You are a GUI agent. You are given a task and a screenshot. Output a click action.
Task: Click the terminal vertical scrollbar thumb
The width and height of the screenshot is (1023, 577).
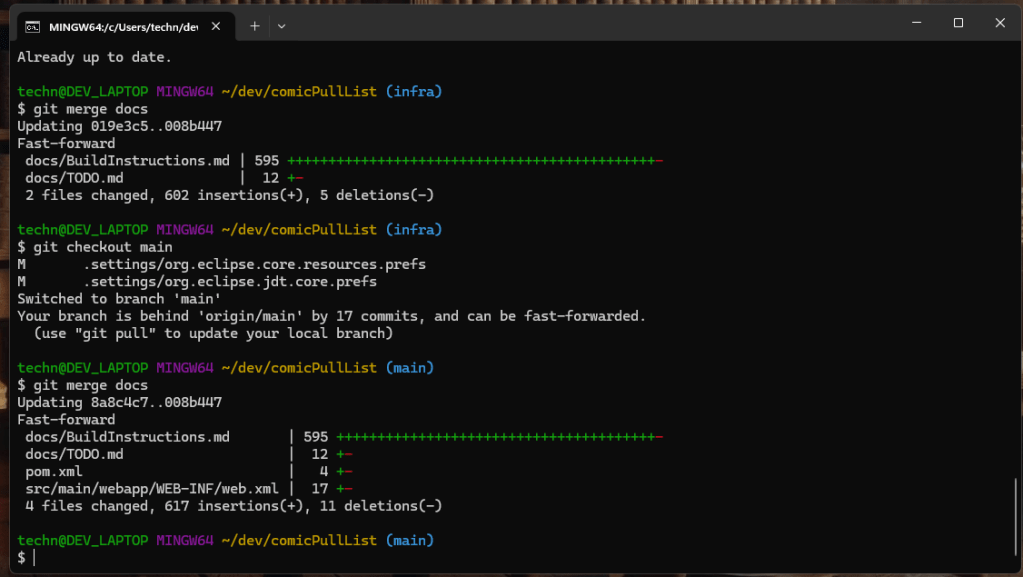tap(1015, 516)
